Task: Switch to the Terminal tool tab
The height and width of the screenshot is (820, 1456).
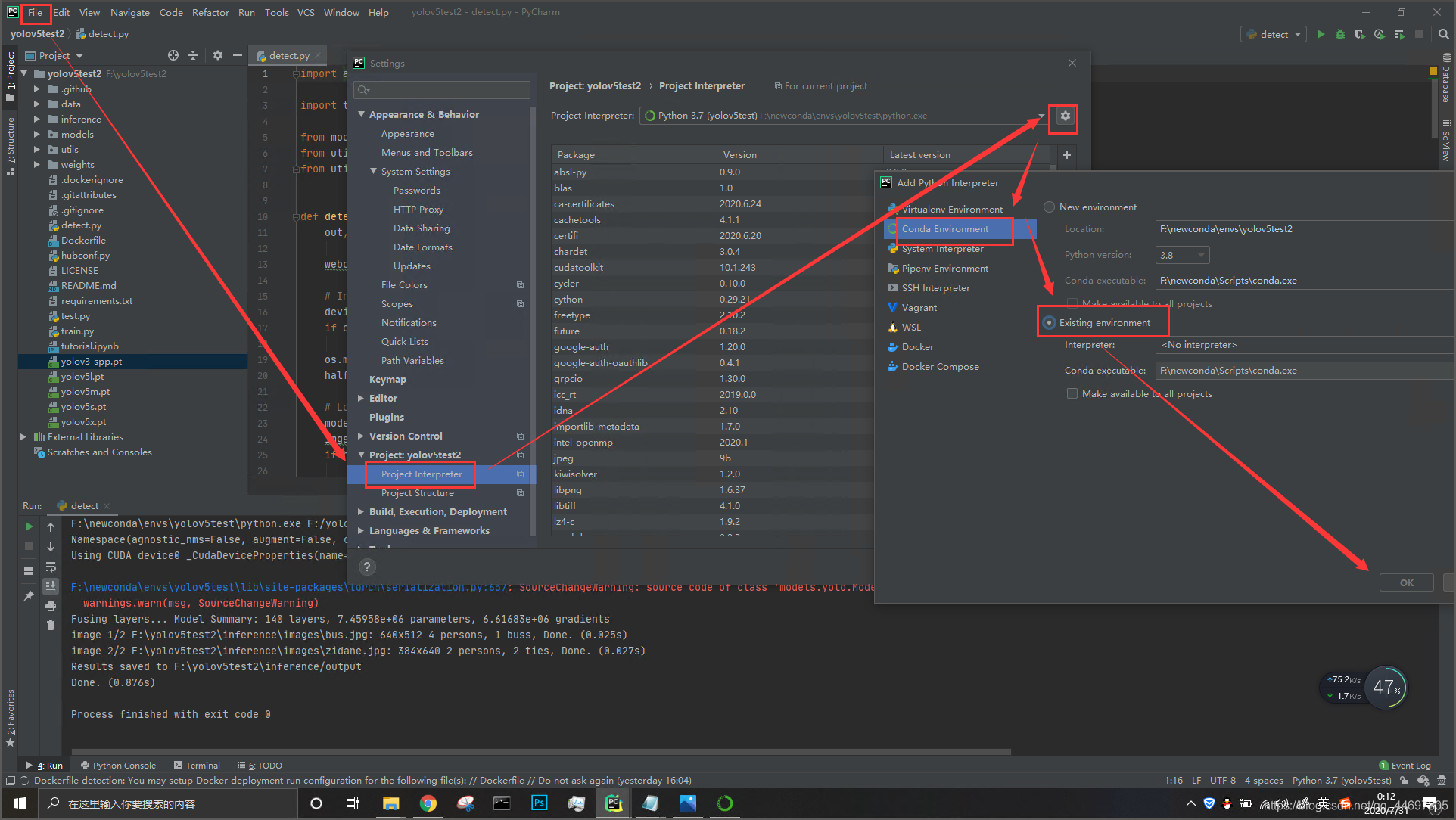Action: (x=197, y=766)
